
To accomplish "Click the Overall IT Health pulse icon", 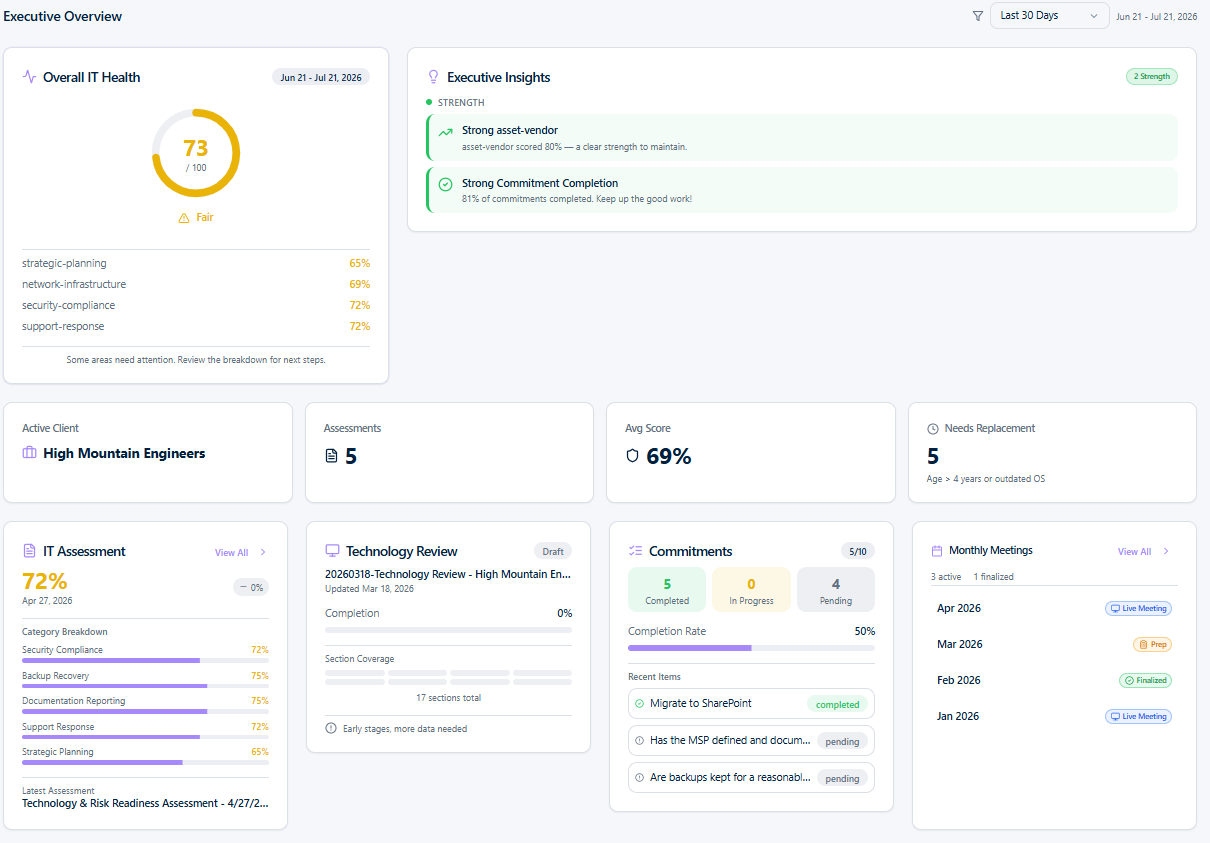I will [x=29, y=77].
